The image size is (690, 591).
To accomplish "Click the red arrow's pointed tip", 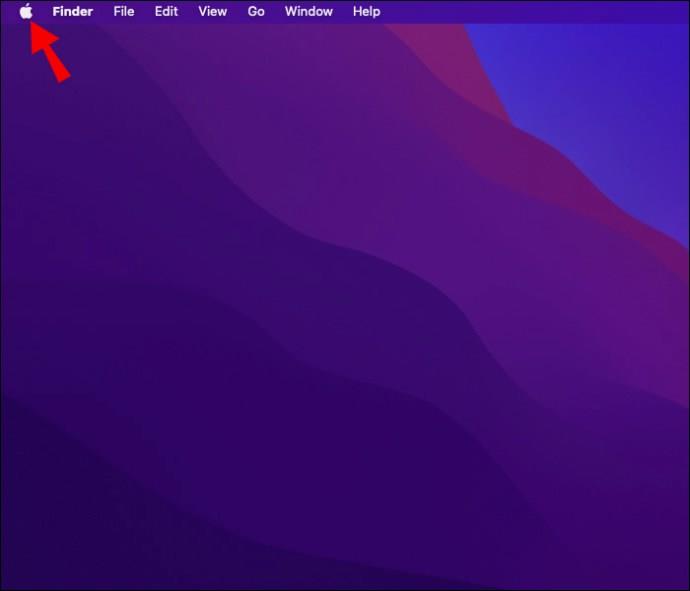I will tap(32, 23).
